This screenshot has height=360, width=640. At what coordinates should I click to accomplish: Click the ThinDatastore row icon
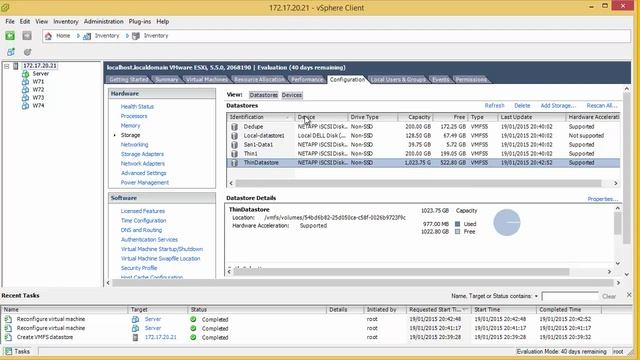pos(234,162)
